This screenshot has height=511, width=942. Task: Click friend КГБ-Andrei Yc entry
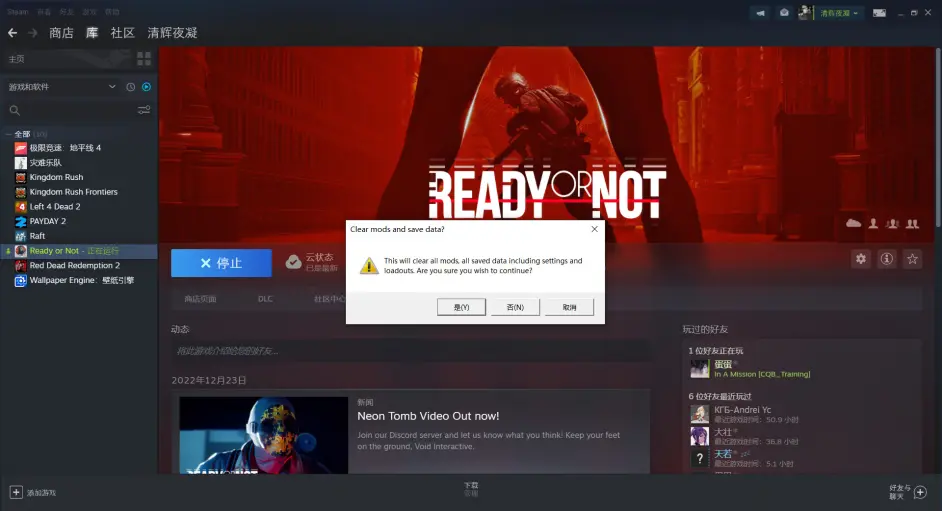click(x=745, y=414)
